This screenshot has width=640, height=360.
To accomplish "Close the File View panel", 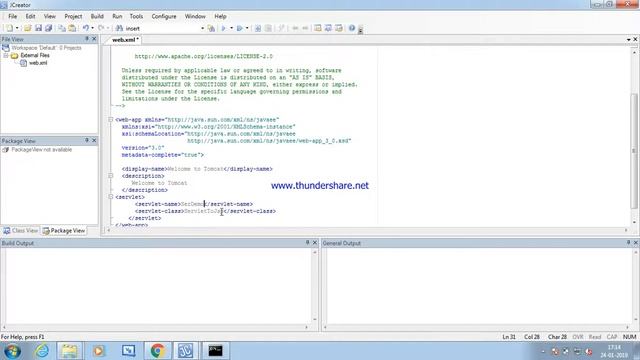I will (x=94, y=39).
